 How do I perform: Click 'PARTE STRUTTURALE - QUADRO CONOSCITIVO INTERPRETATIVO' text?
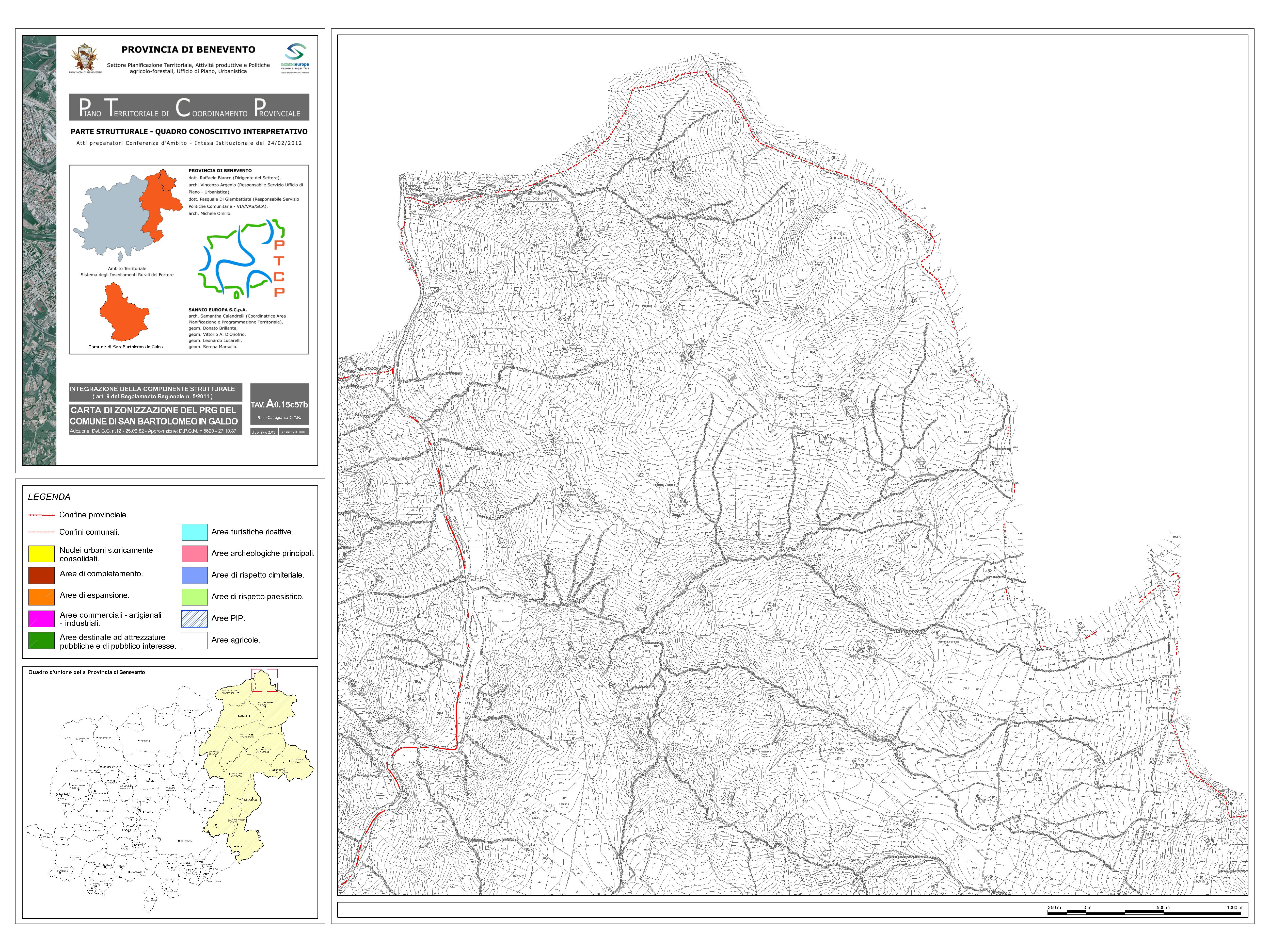tap(189, 132)
